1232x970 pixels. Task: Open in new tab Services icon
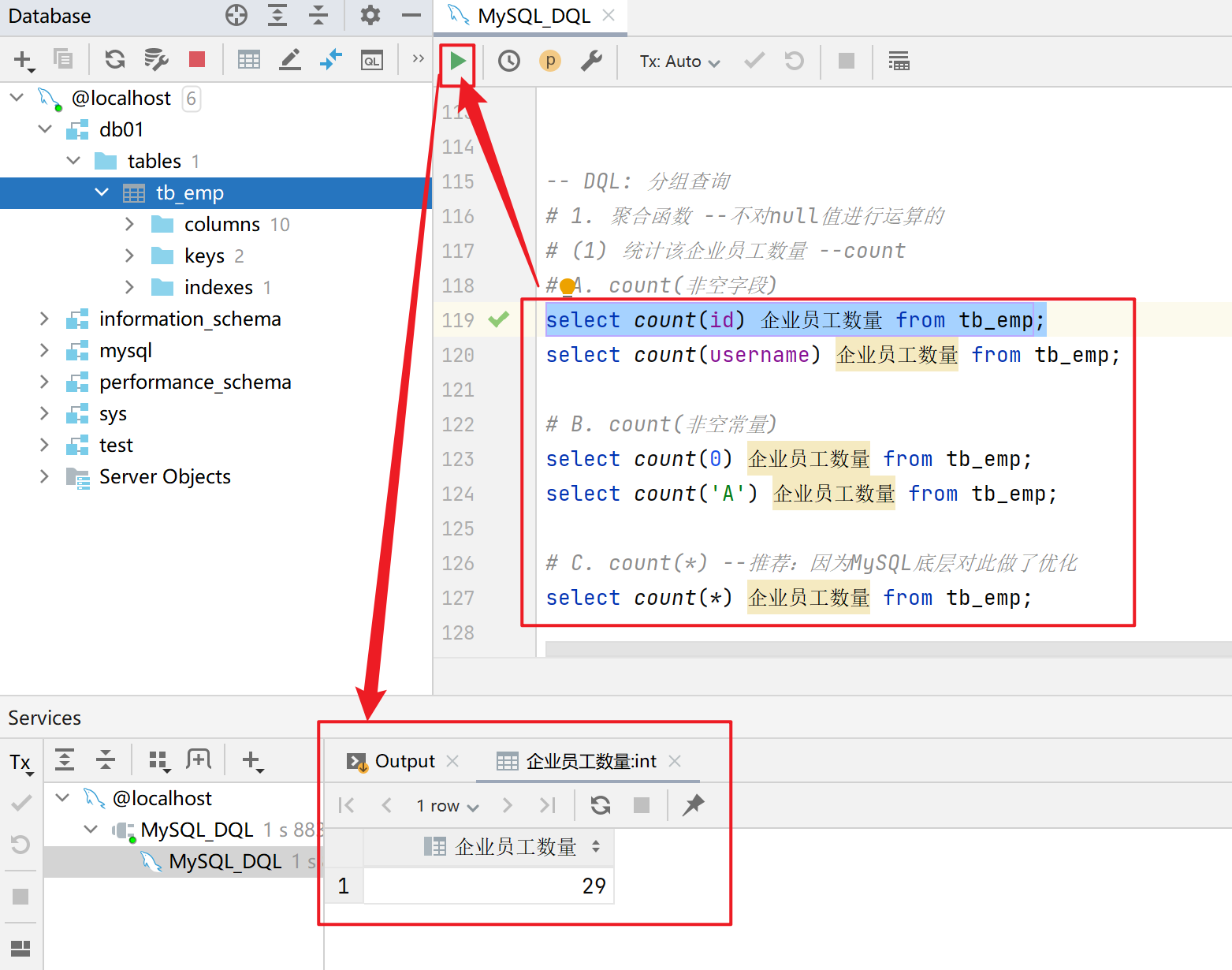pos(199,759)
